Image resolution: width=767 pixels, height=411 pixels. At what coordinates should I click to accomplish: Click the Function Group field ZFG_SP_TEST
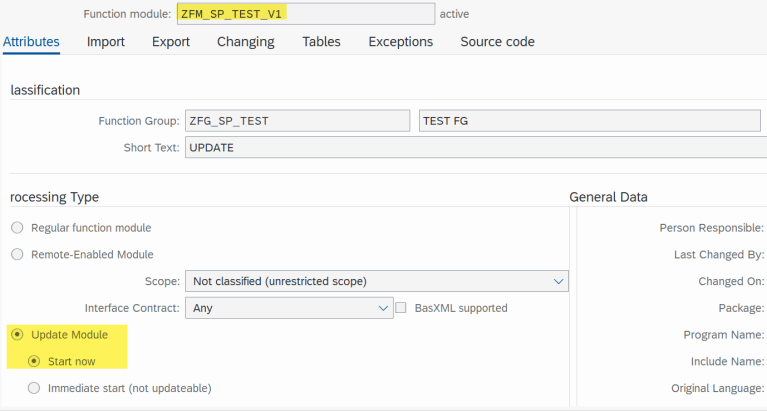[x=296, y=121]
